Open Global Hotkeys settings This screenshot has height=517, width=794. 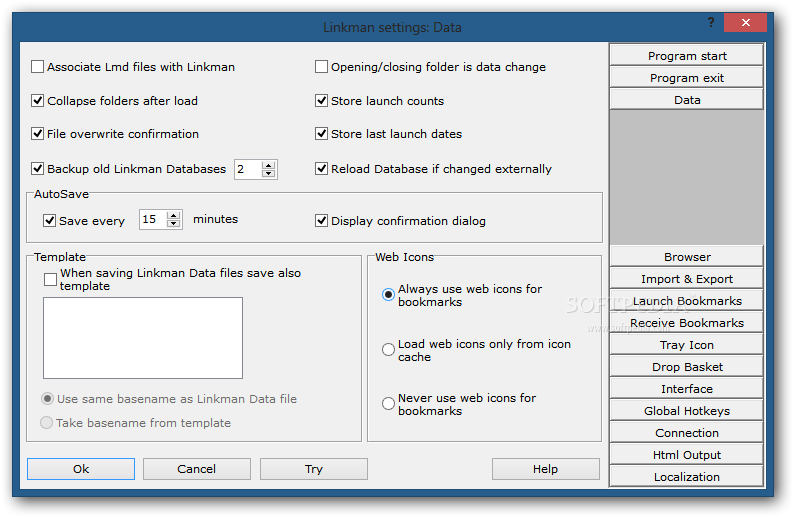tap(687, 411)
